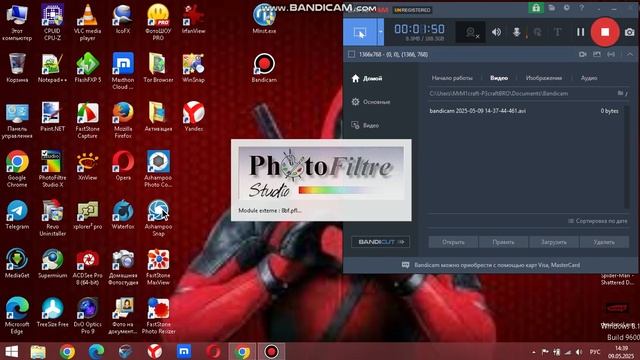This screenshot has height=360, width=640.
Task: Select the XnView desktop icon
Action: (87, 166)
